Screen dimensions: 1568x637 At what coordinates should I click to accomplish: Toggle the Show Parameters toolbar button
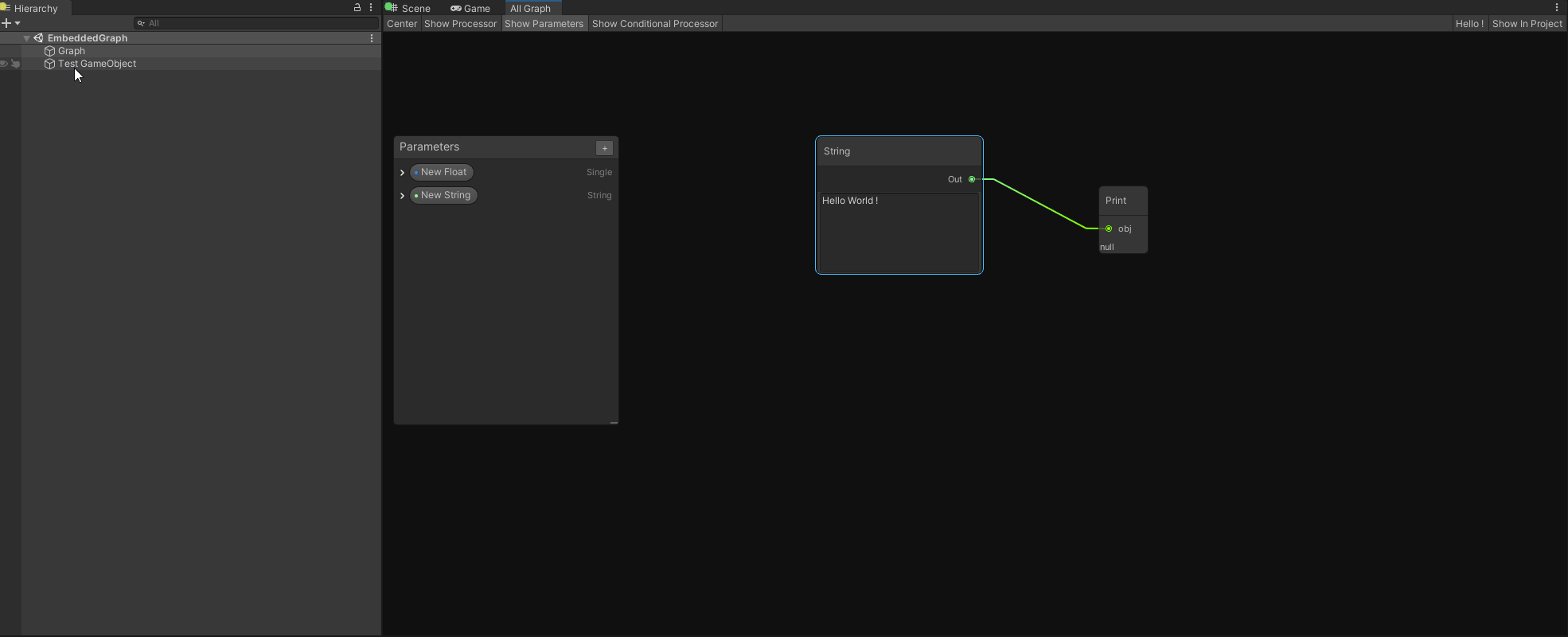(544, 24)
